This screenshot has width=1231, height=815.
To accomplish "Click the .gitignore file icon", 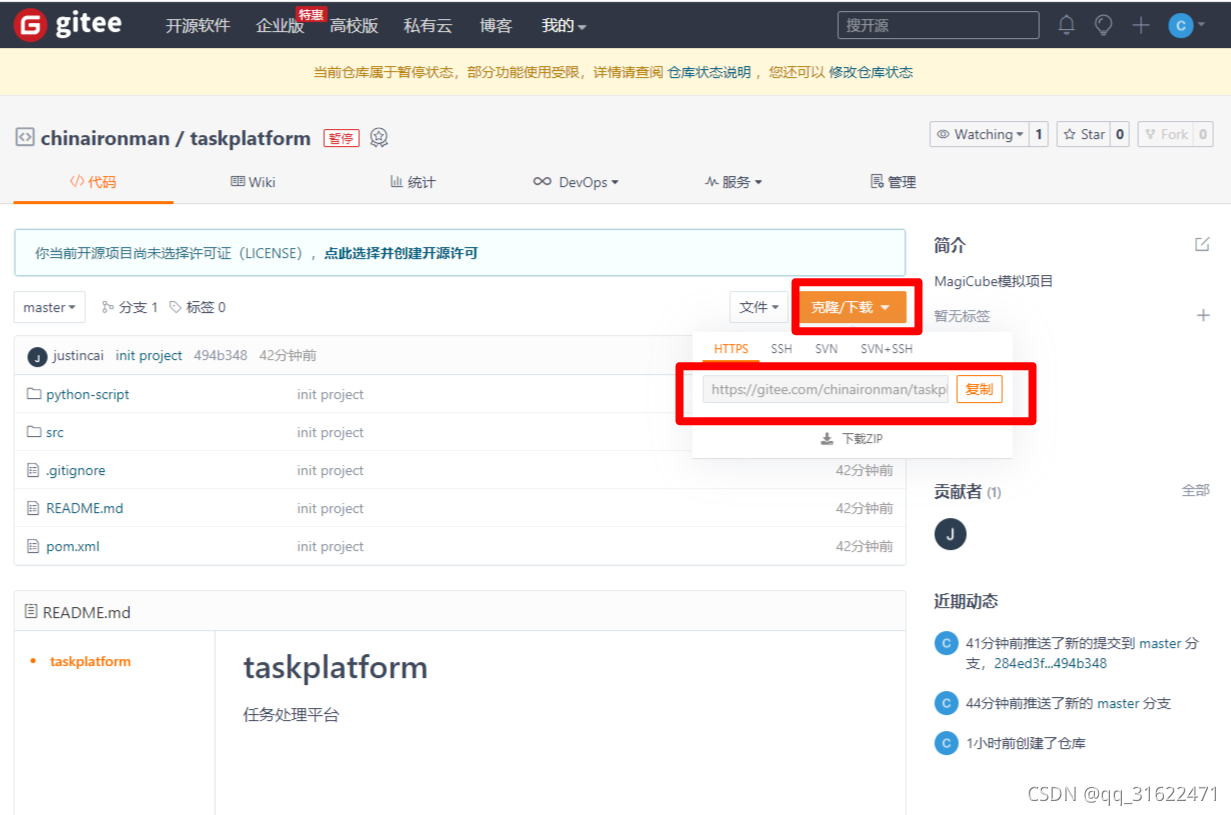I will coord(33,470).
